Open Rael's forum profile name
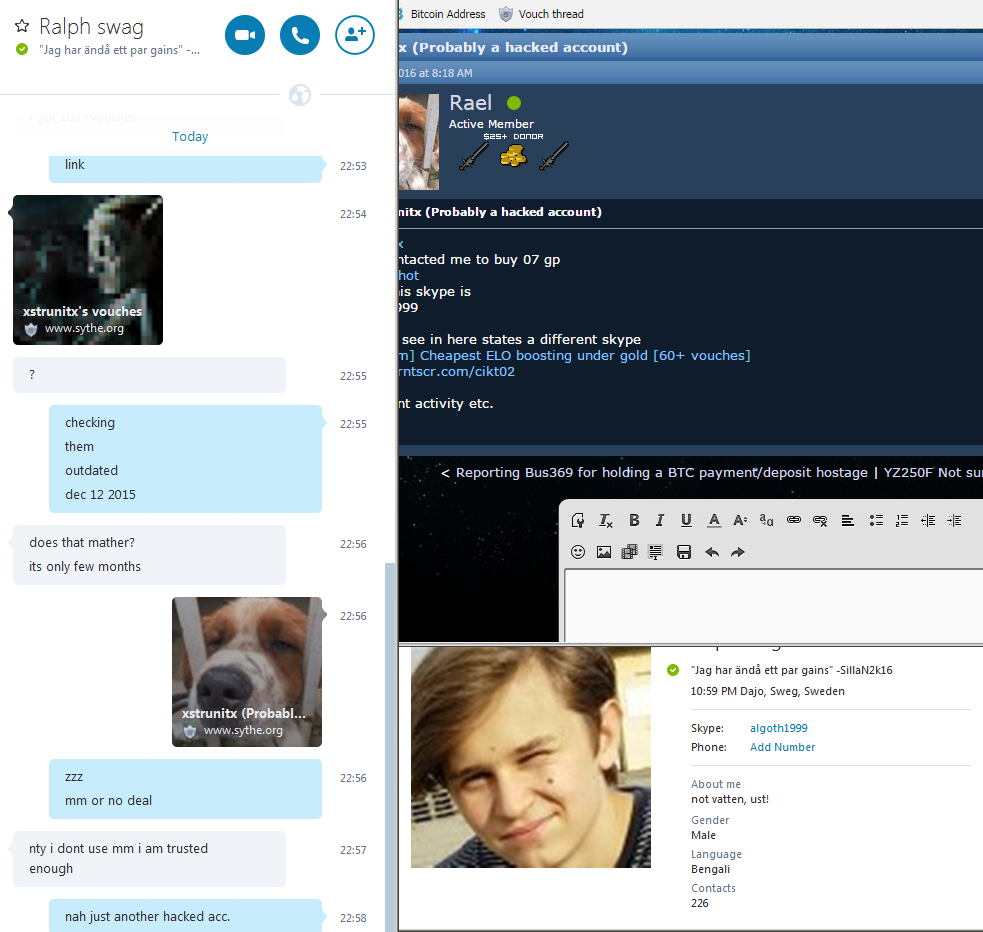The image size is (983, 932). 470,103
